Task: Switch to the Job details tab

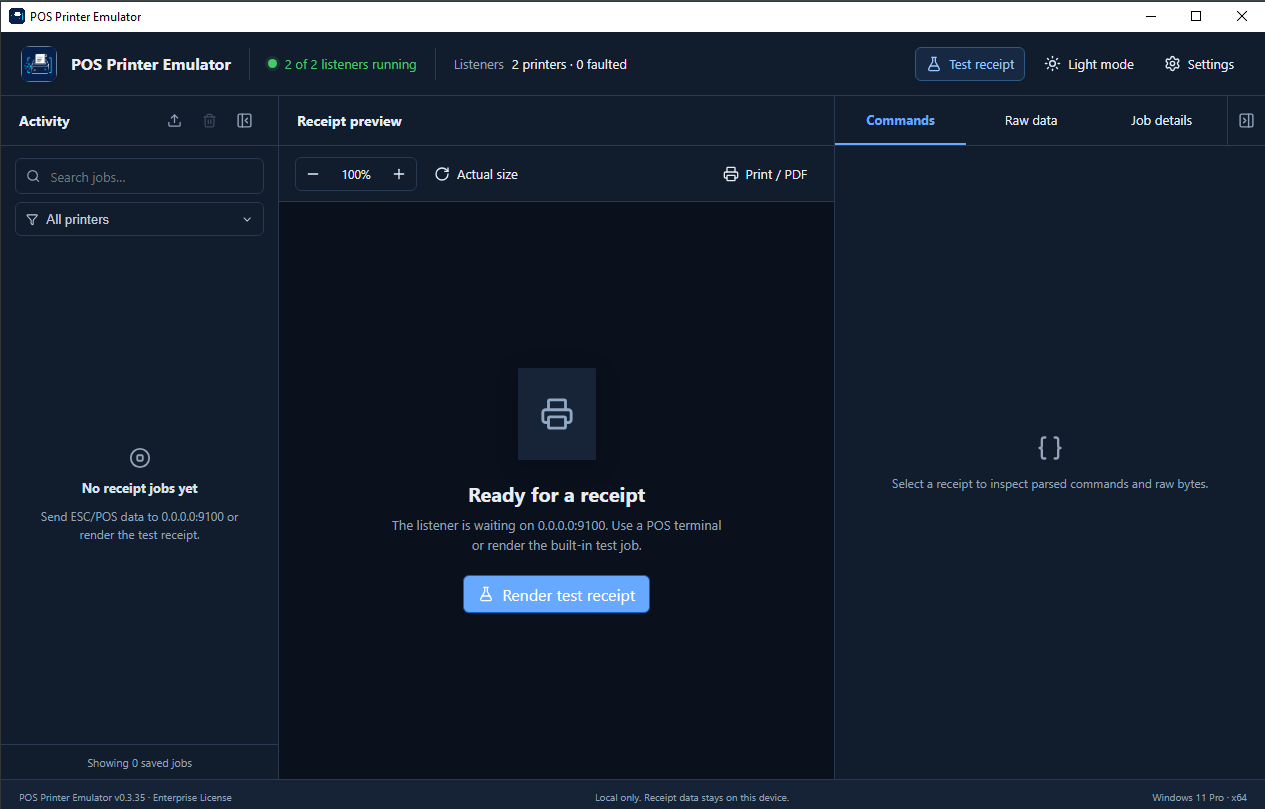Action: tap(1161, 120)
